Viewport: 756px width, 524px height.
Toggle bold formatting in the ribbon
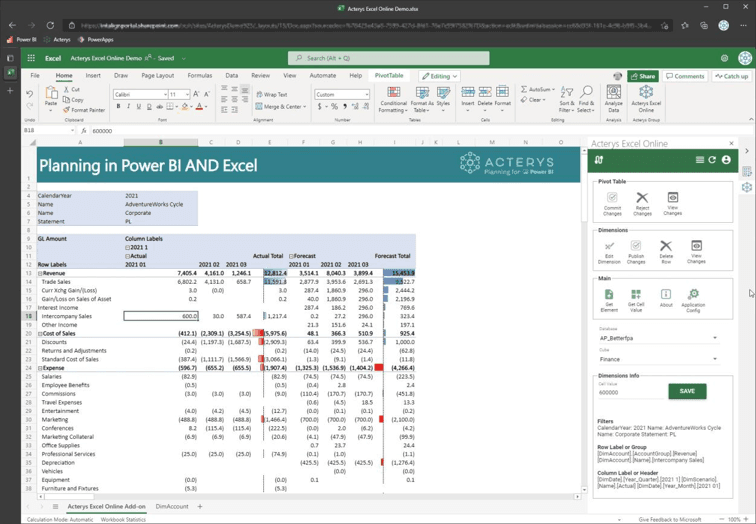(x=117, y=107)
